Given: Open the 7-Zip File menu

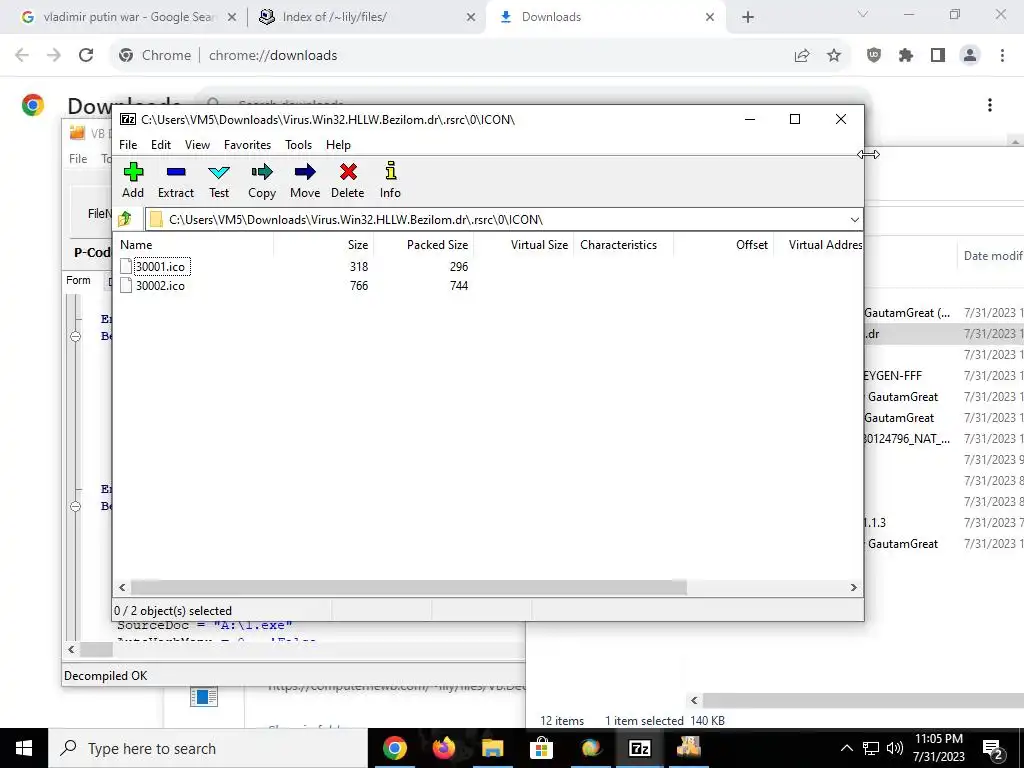Looking at the screenshot, I should pyautogui.click(x=128, y=145).
